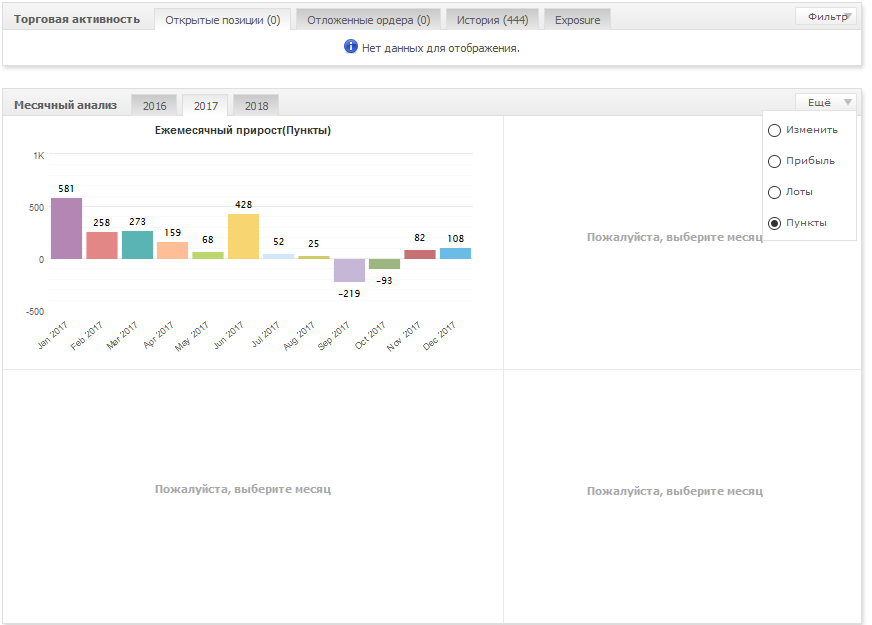Click the 1K y-axis label
Viewport: 872px width, 625px height.
[x=39, y=156]
